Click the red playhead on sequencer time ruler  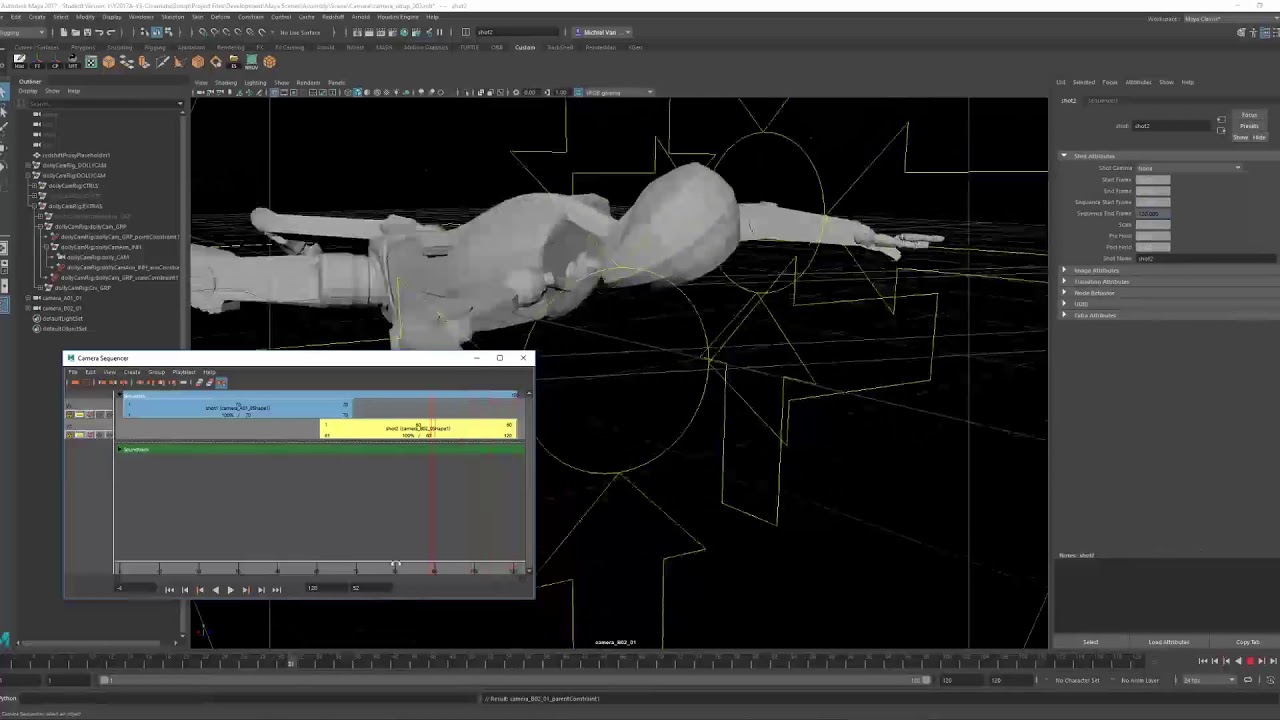click(433, 568)
